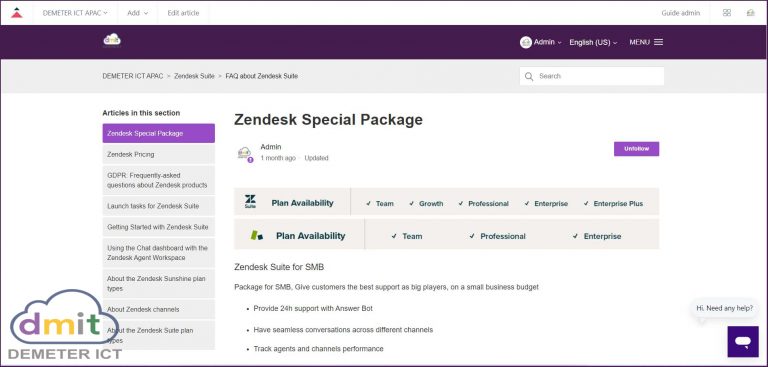This screenshot has width=768, height=367.
Task: Open Guide admin from top bar
Action: point(680,13)
